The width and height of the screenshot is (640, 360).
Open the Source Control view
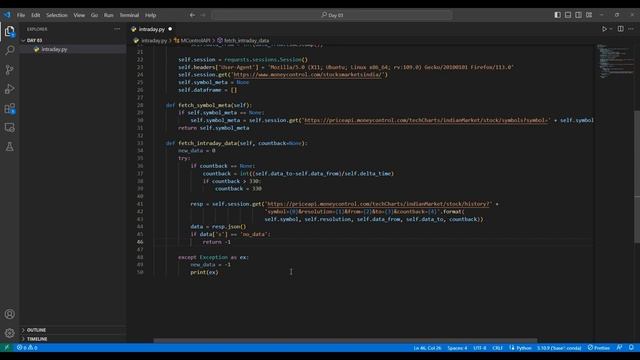(9, 69)
